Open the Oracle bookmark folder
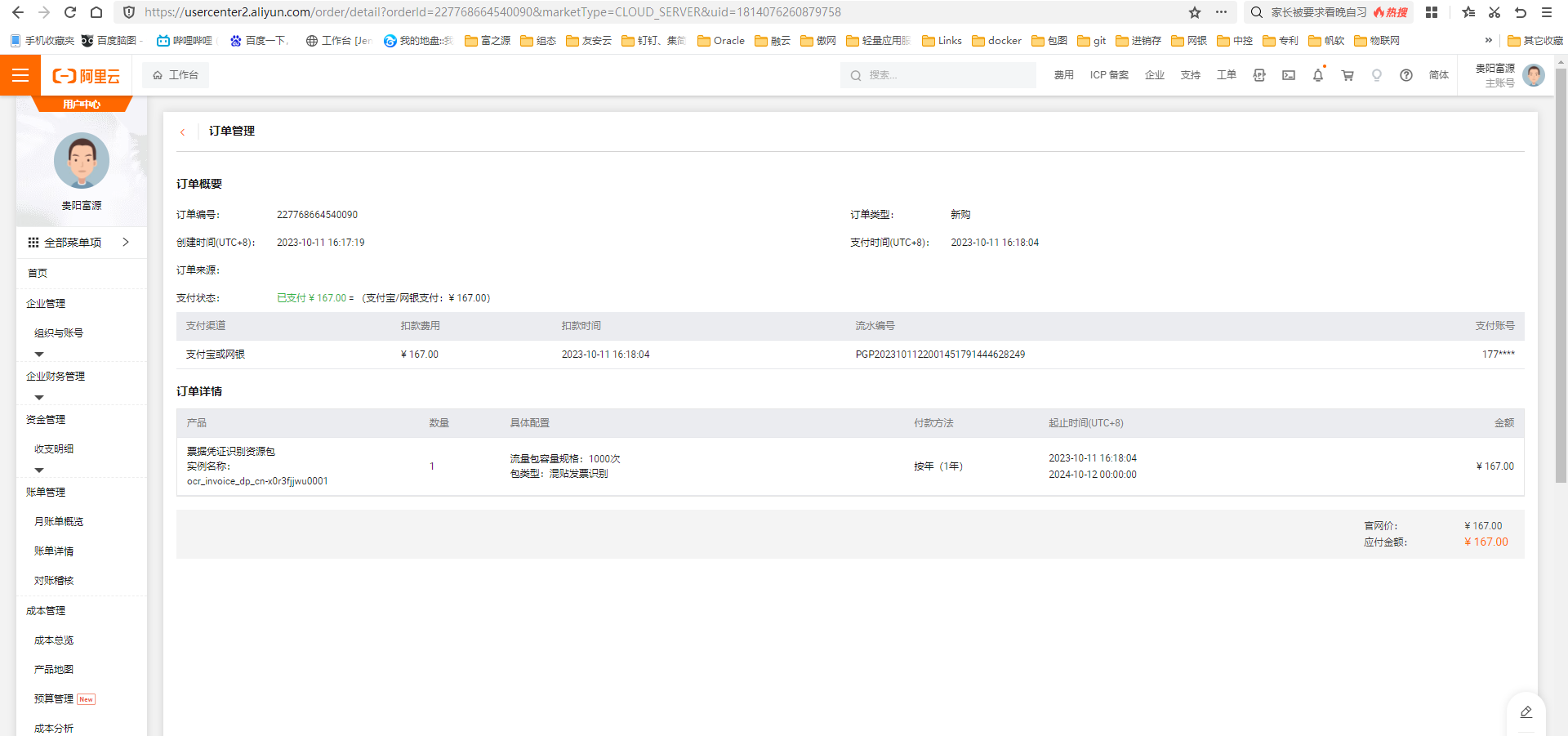The image size is (1568, 736). pos(721,41)
